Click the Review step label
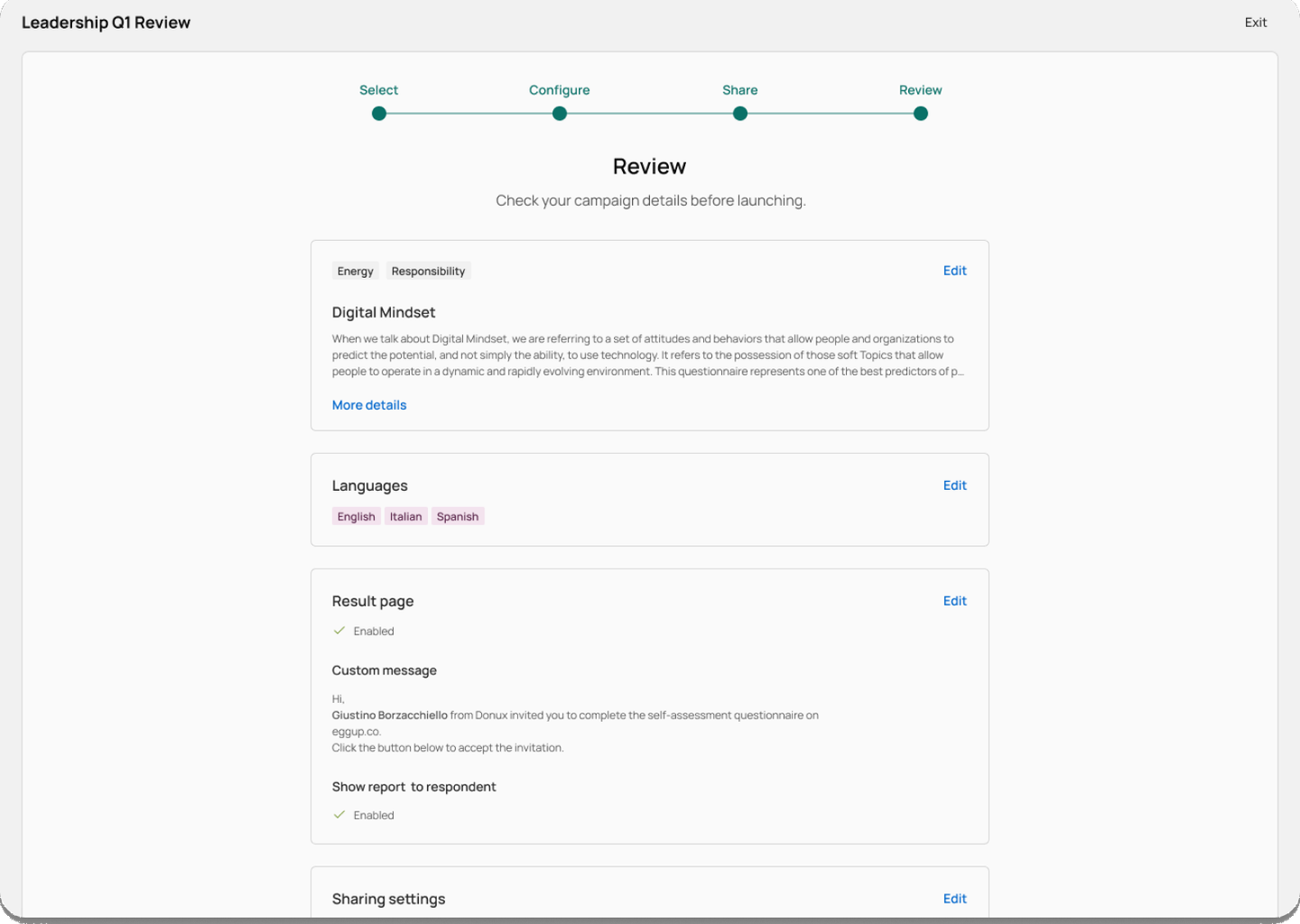The height and width of the screenshot is (924, 1300). pos(920,90)
